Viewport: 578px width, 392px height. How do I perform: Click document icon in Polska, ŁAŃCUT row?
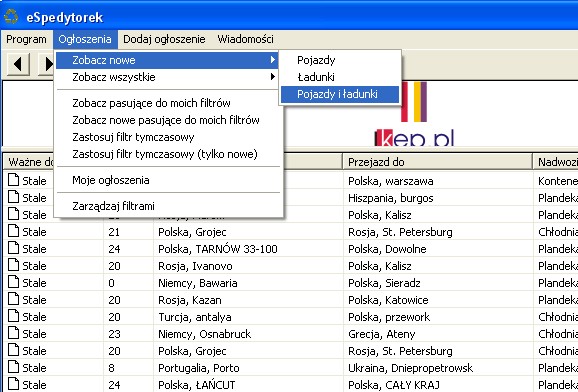14,384
